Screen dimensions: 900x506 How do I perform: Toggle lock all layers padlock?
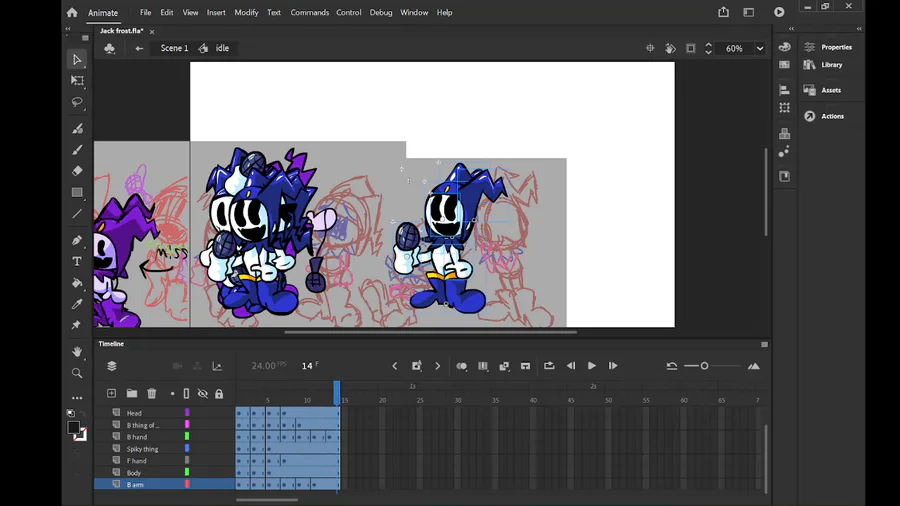click(x=219, y=394)
